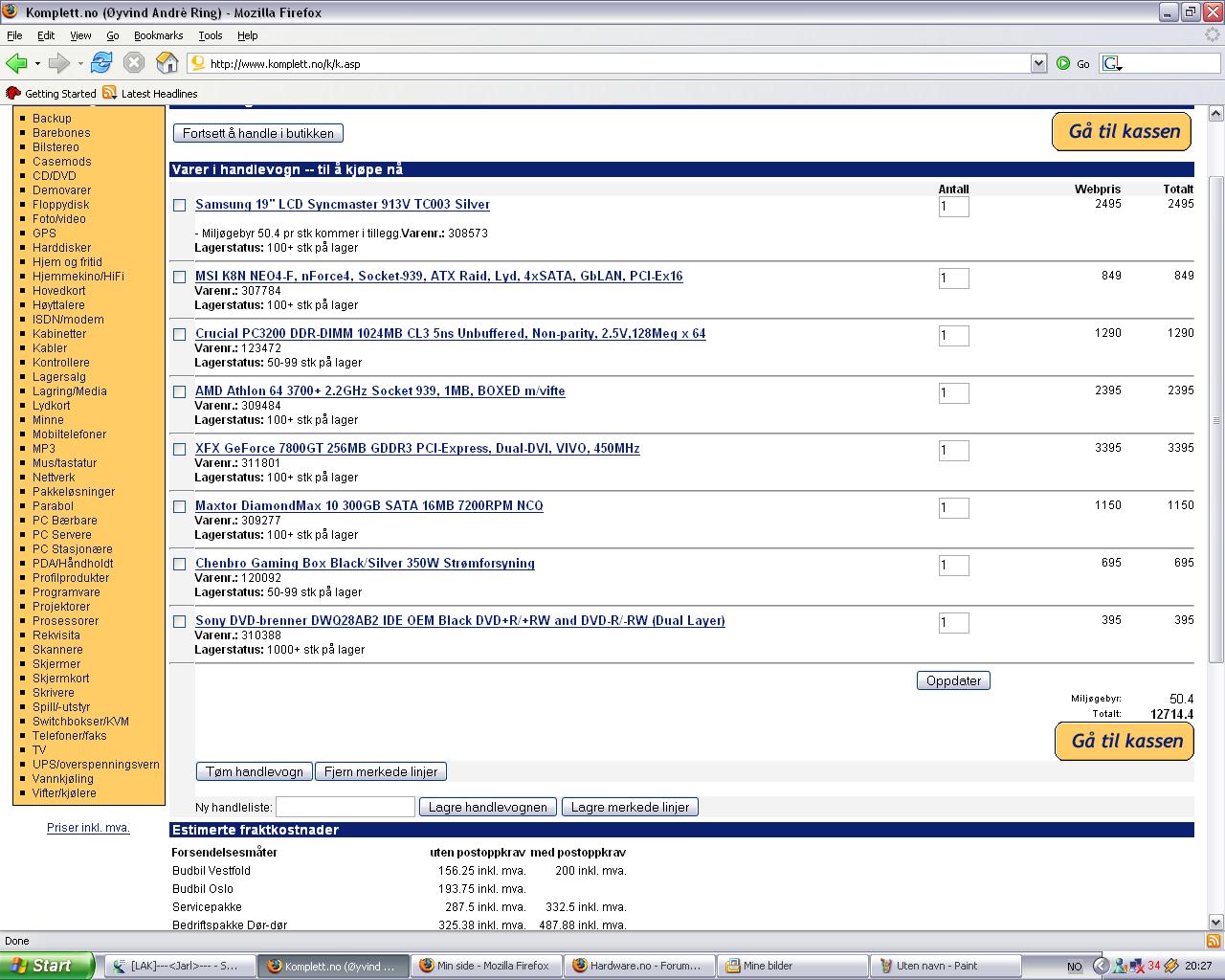Click Tøm handlevogn button
The image size is (1225, 980).
pyautogui.click(x=255, y=771)
